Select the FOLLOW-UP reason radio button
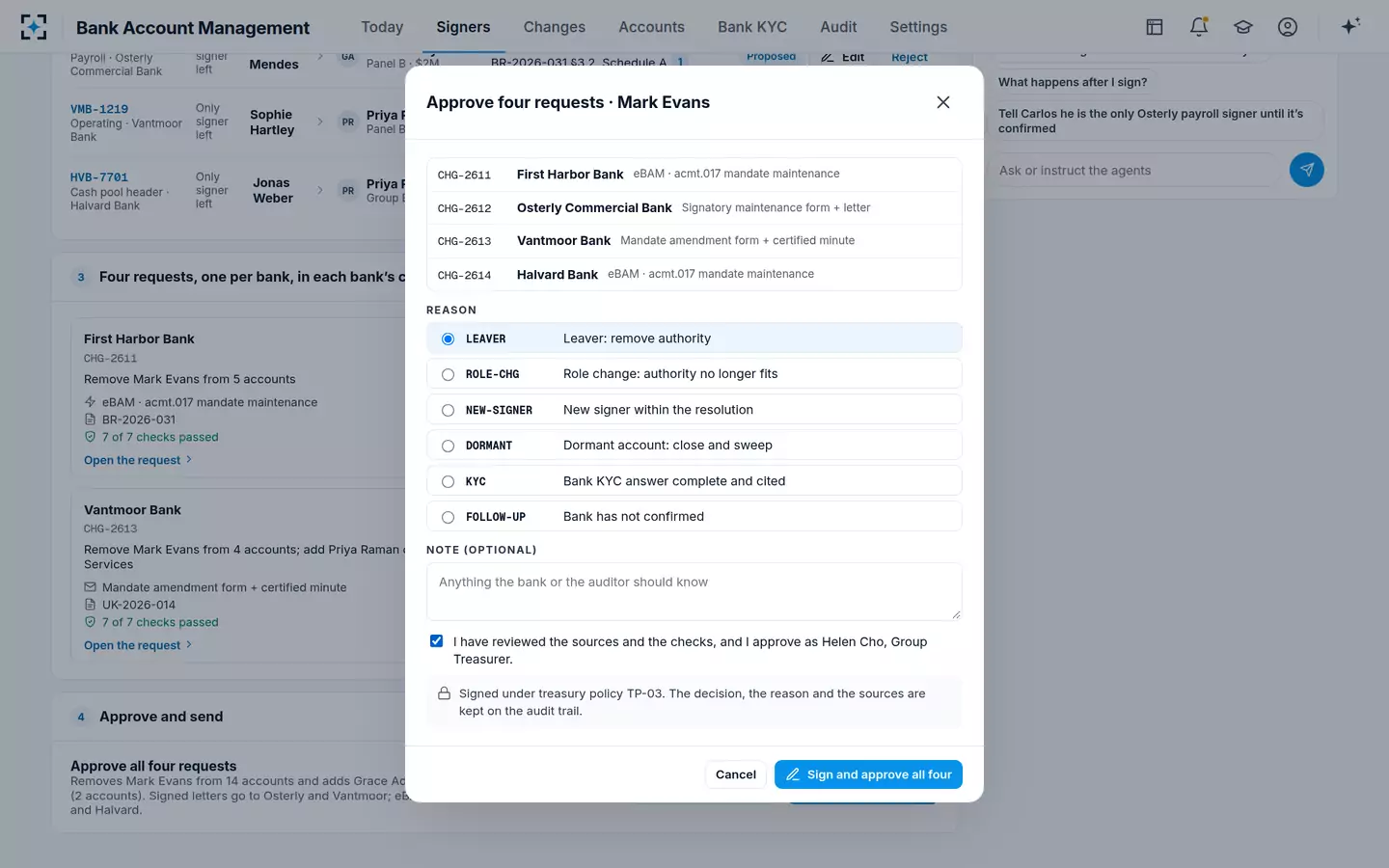The width and height of the screenshot is (1389, 868). point(448,517)
